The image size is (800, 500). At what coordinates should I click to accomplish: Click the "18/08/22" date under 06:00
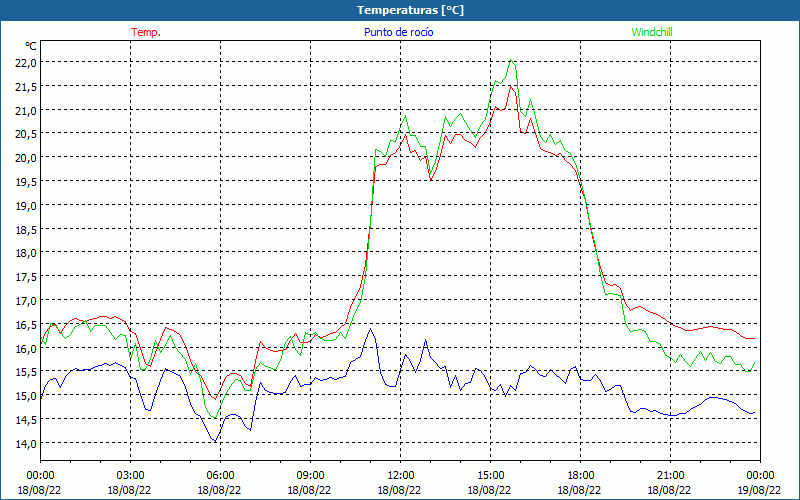click(219, 490)
